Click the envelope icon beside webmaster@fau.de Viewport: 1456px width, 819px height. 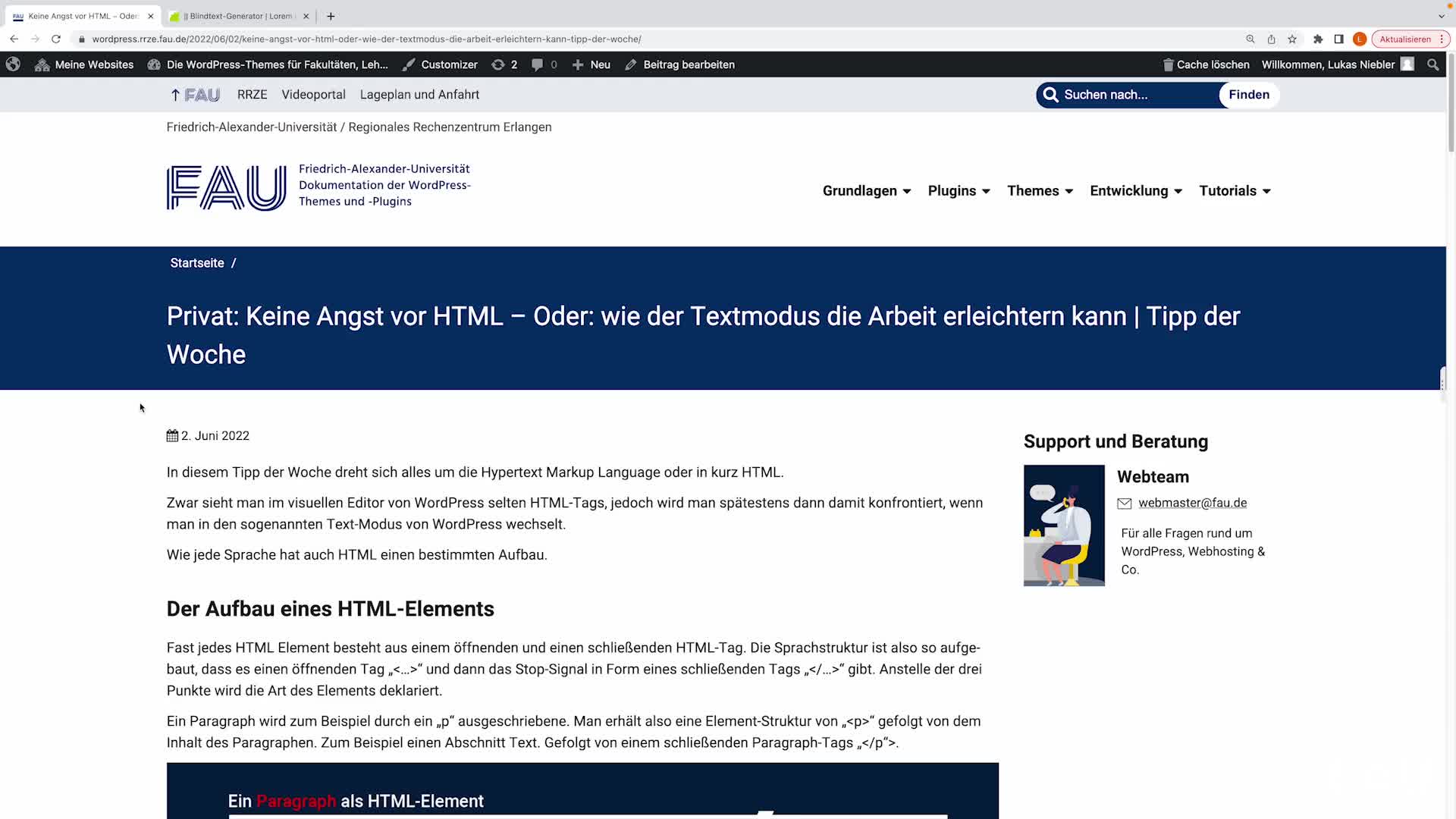[1125, 503]
